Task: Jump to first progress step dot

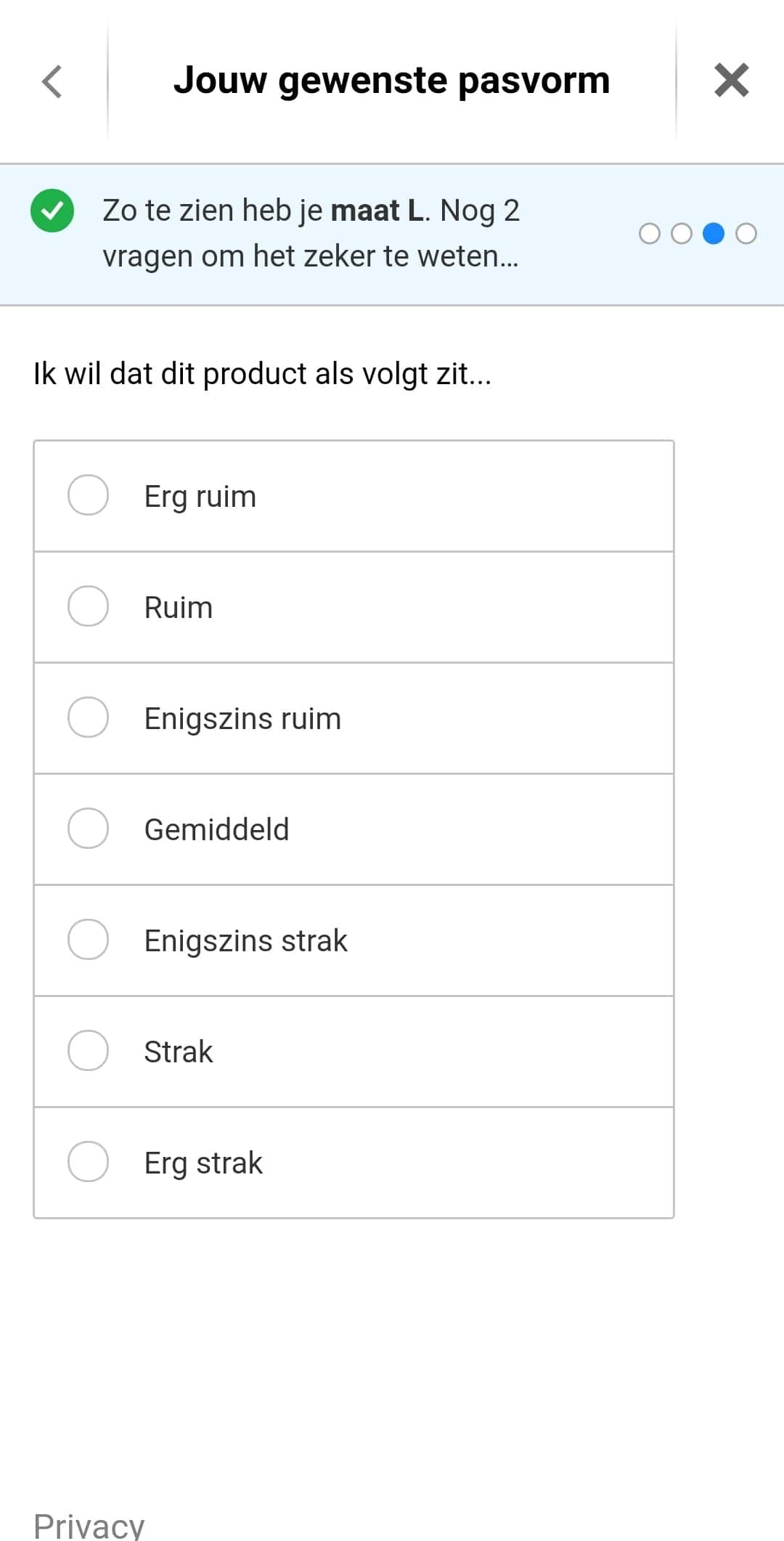Action: point(650,234)
